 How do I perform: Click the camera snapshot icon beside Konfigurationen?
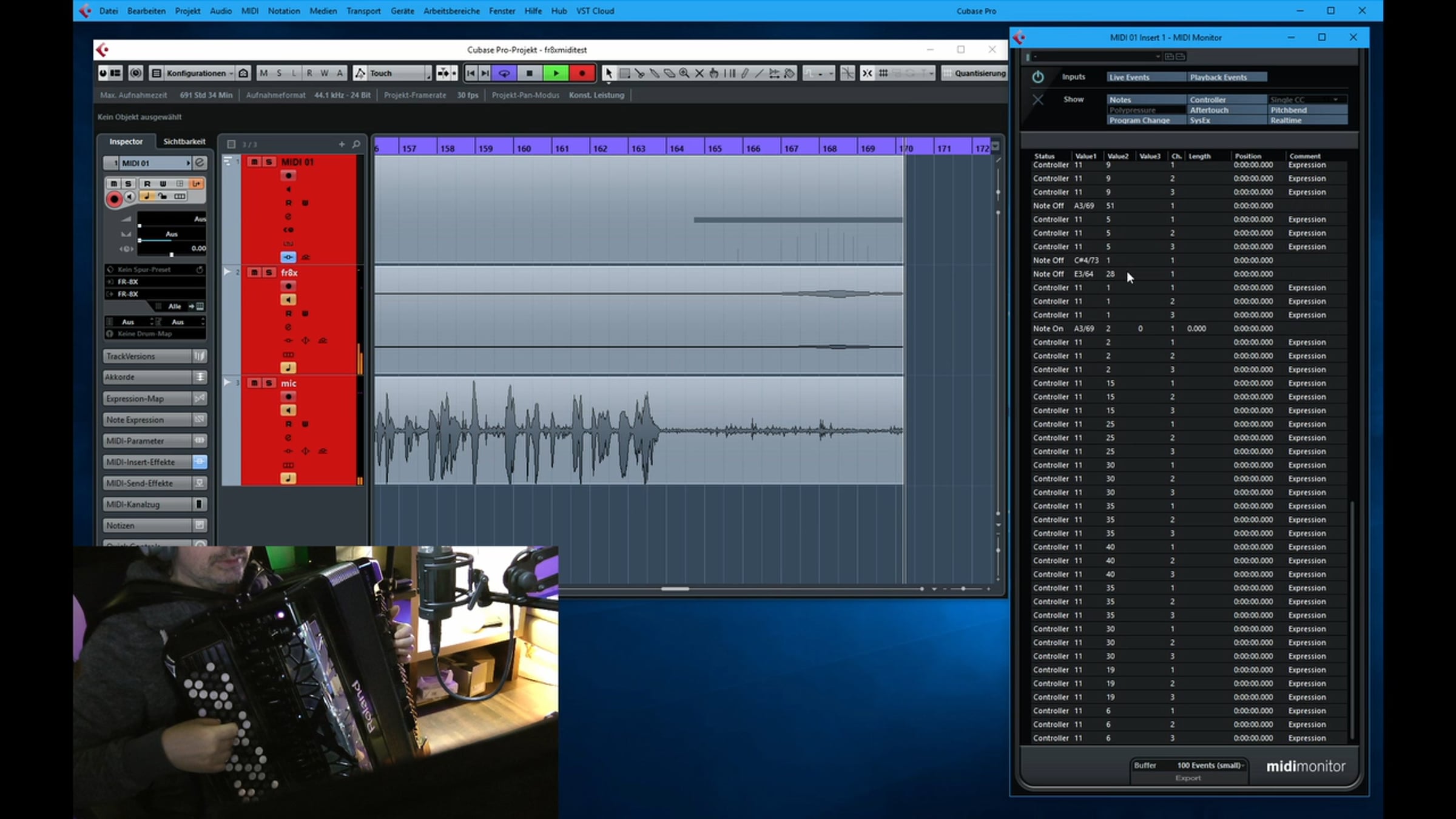coord(243,73)
